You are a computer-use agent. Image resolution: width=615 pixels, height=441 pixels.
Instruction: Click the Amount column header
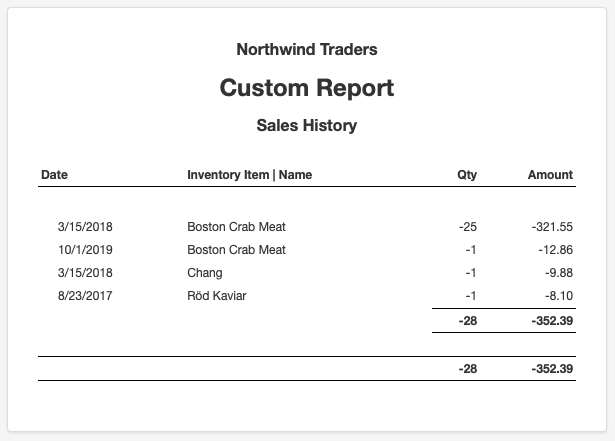(550, 175)
